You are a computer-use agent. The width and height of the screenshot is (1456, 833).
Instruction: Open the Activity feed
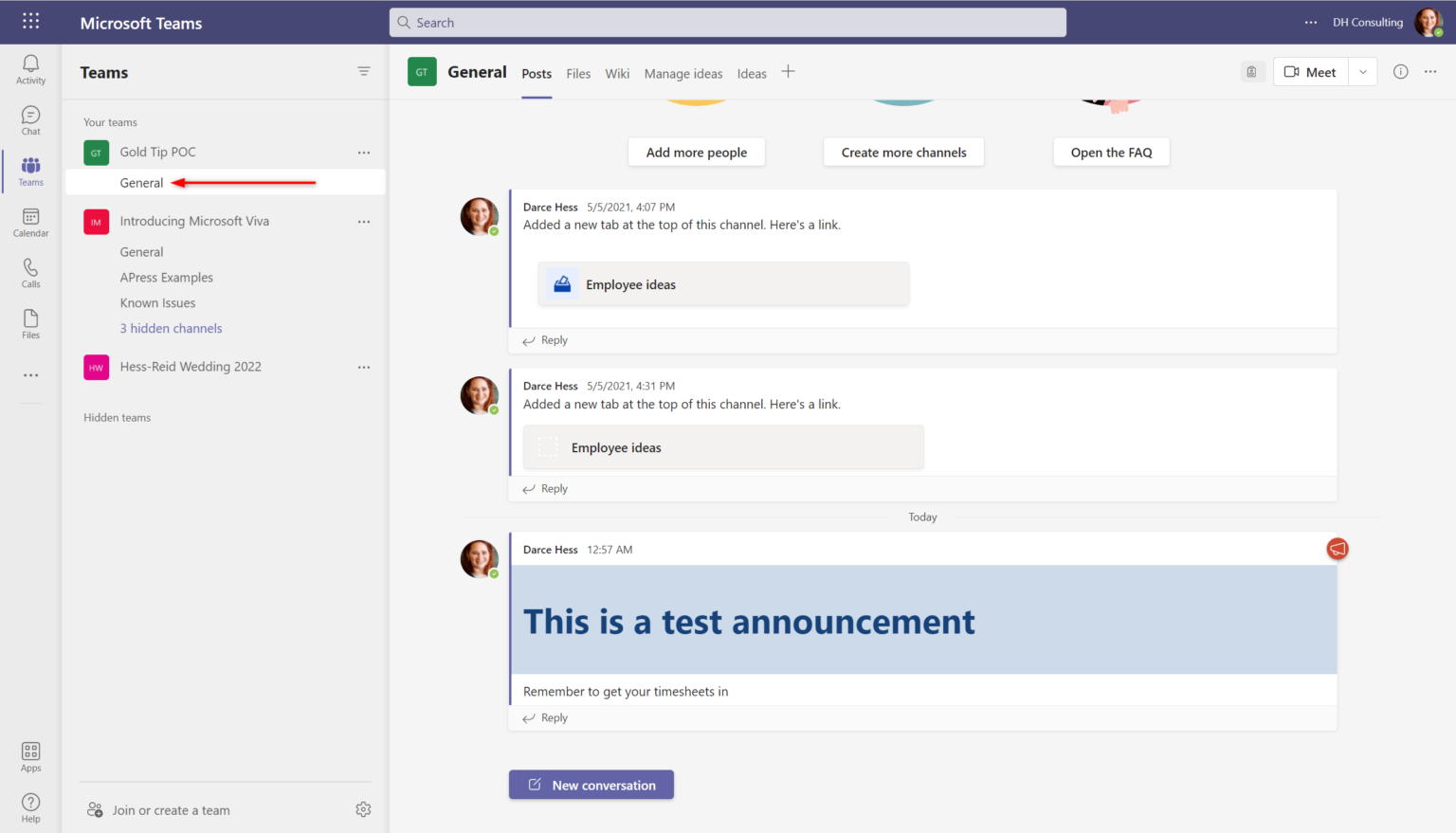[29, 68]
